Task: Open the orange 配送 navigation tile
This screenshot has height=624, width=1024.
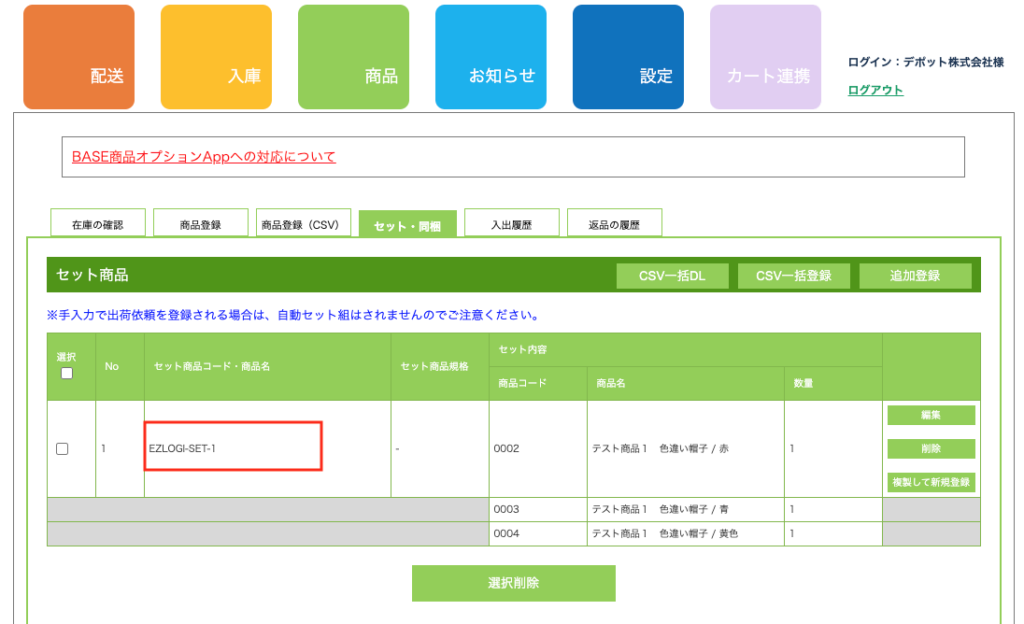Action: point(79,57)
